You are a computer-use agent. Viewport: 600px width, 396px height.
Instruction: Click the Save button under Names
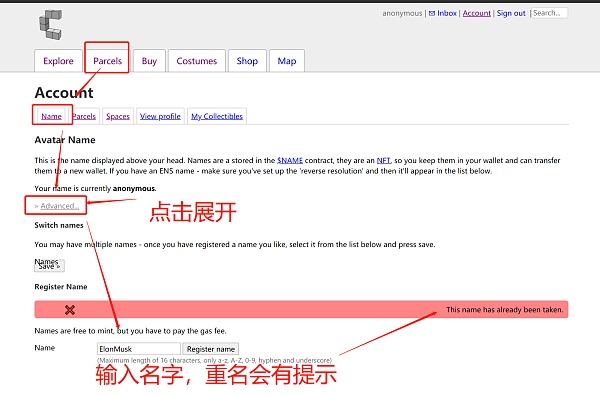coord(49,266)
